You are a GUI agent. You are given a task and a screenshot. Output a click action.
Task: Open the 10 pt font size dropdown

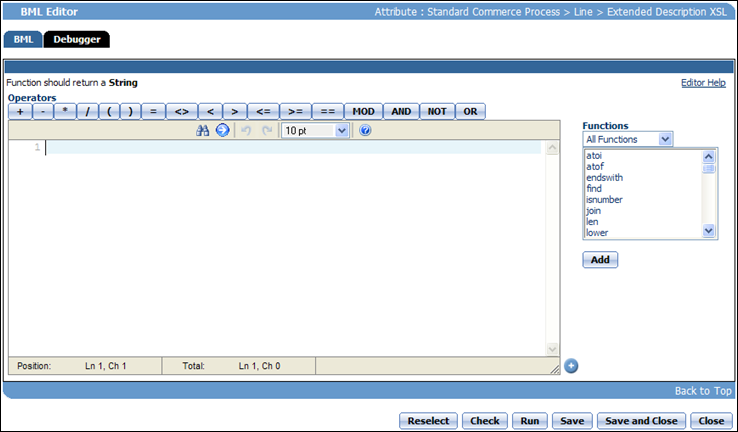point(315,130)
